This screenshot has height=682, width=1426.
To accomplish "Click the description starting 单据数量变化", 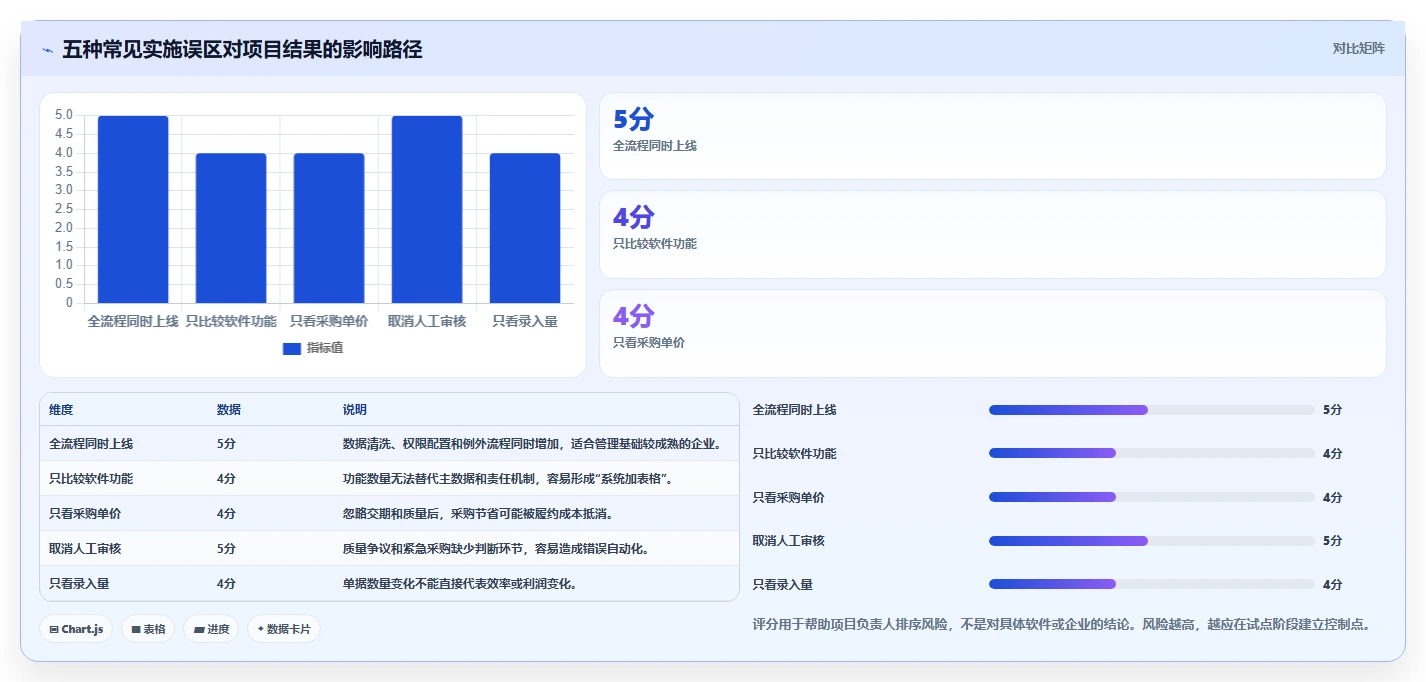I will pyautogui.click(x=460, y=584).
